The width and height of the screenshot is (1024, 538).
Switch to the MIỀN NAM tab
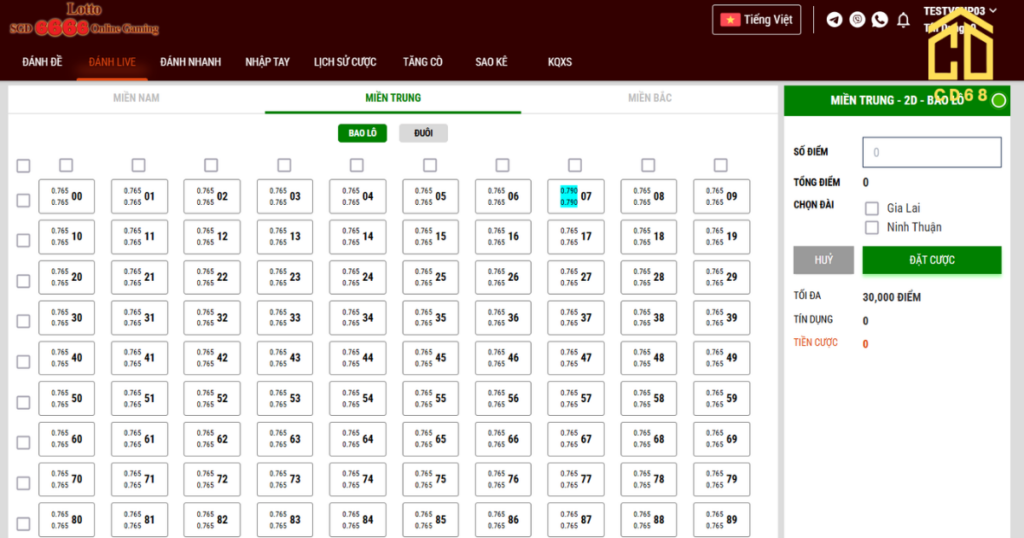[136, 98]
